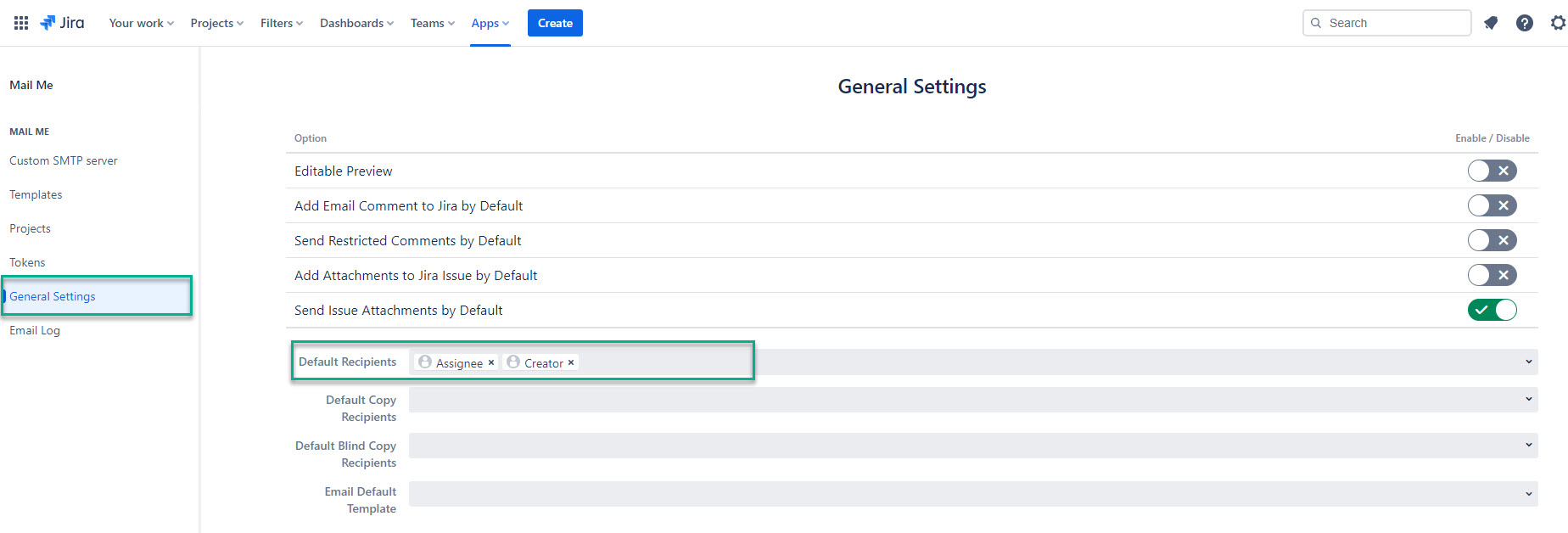Open the notifications icon
Viewport: 1568px width, 533px height.
1491,23
